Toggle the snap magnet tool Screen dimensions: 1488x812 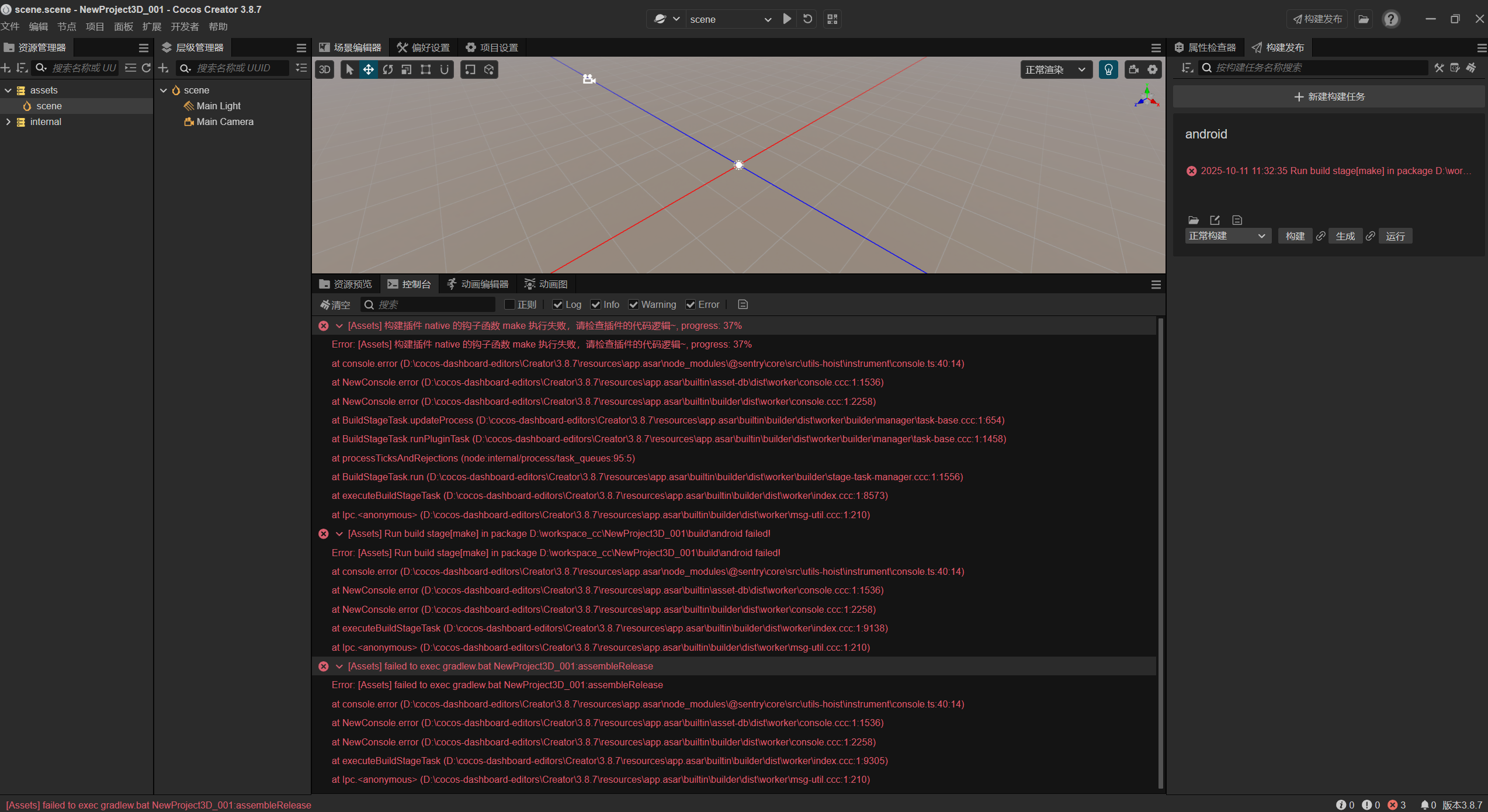pos(445,70)
